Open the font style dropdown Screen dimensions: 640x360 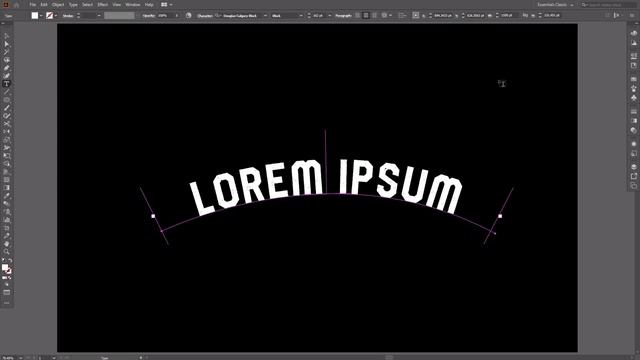click(301, 16)
